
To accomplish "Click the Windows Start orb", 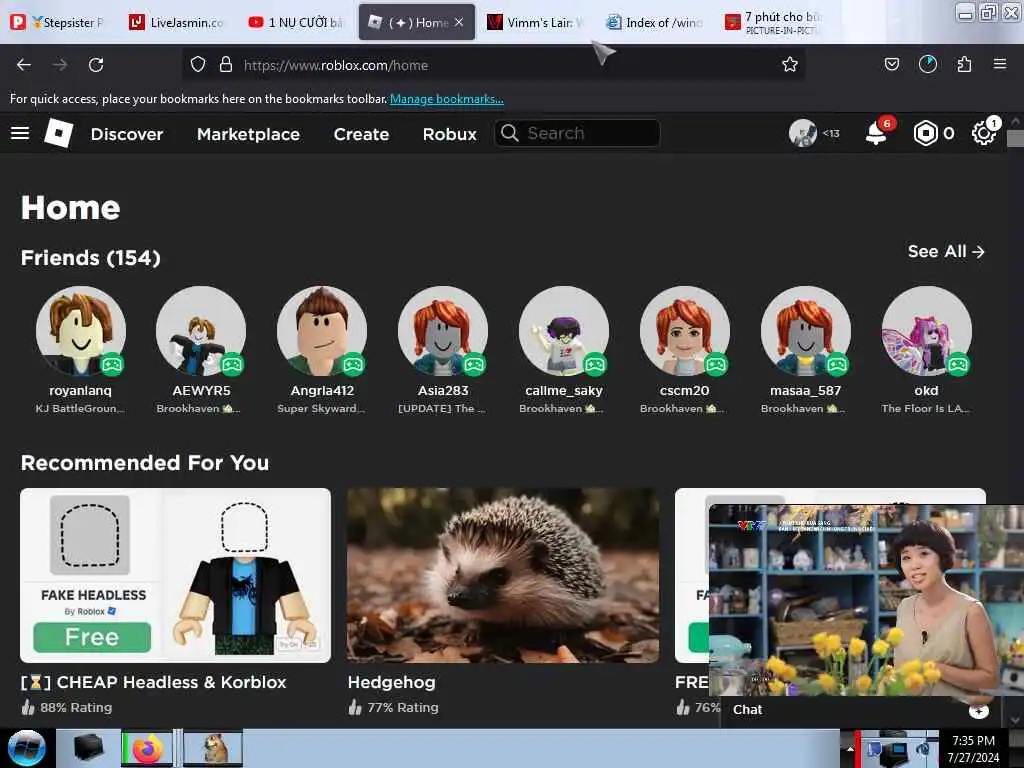I will [x=26, y=748].
